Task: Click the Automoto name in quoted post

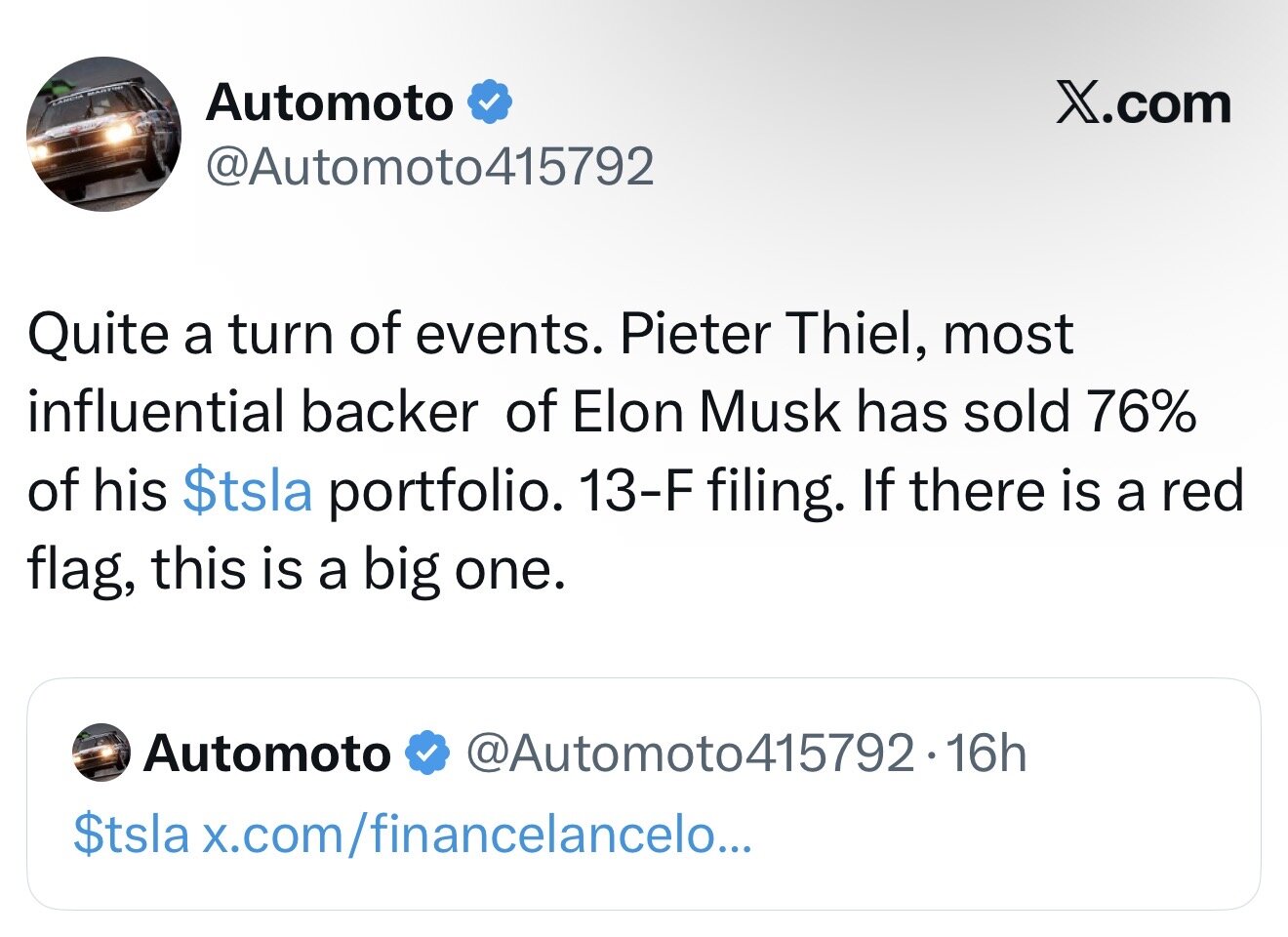Action: tap(267, 754)
